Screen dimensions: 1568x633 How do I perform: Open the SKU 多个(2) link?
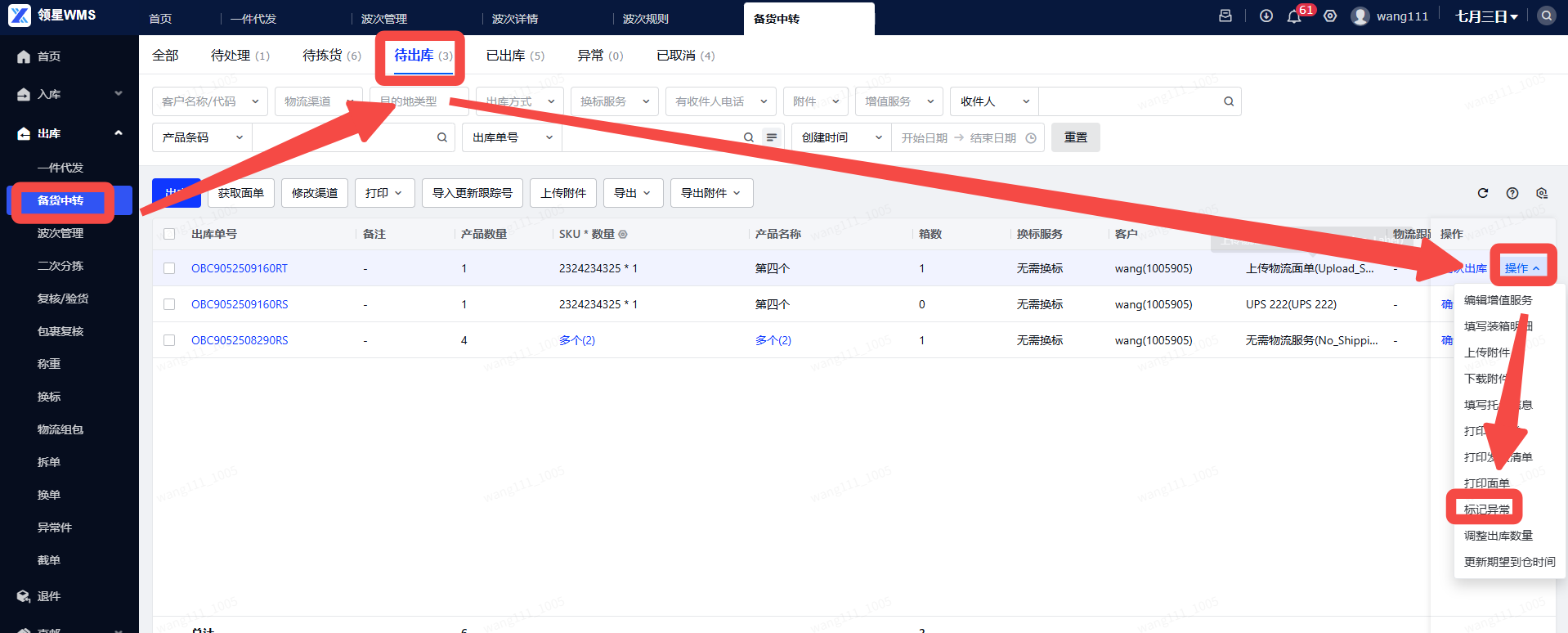(x=577, y=340)
